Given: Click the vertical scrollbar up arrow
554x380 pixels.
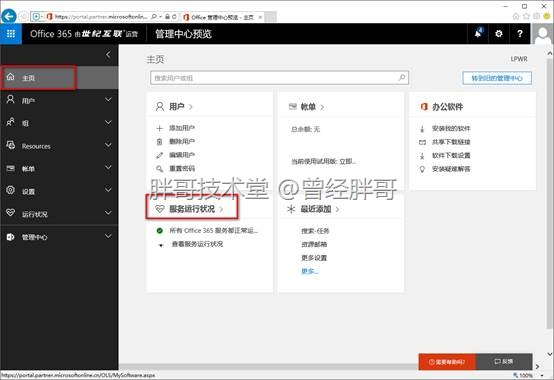Looking at the screenshot, I should tap(550, 53).
